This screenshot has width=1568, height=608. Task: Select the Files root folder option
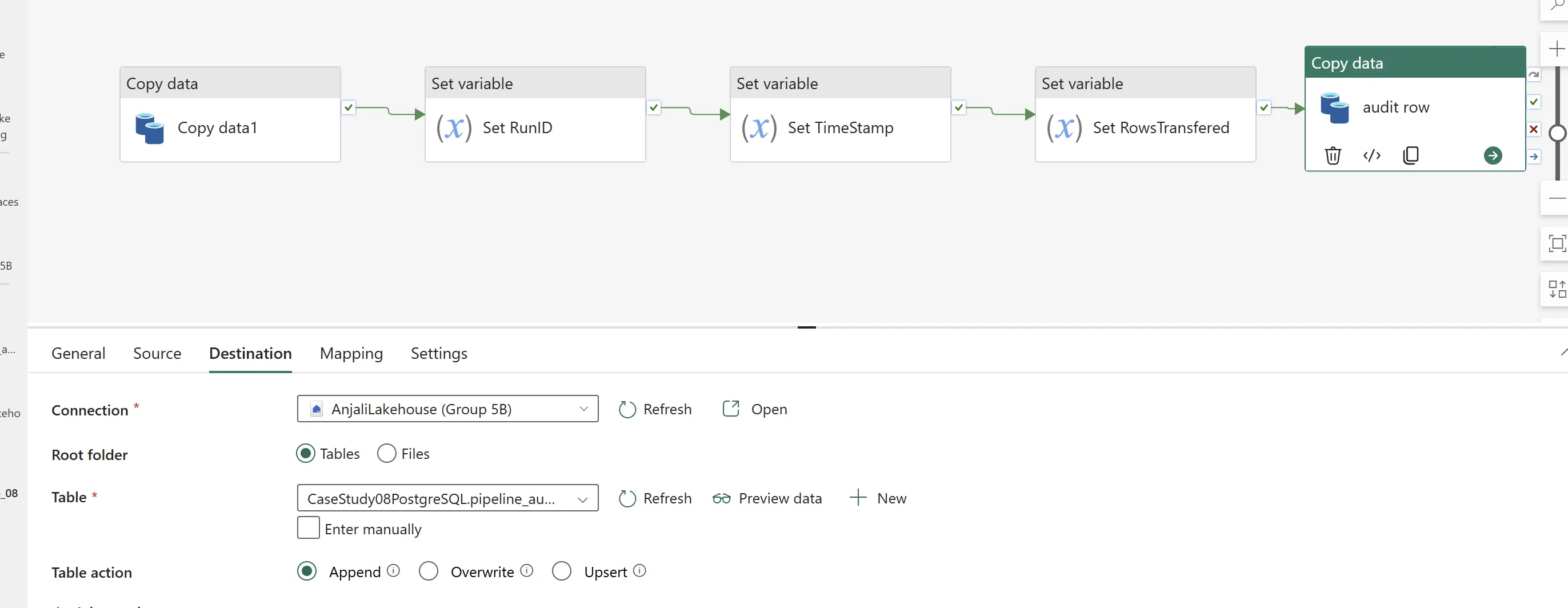pos(386,453)
